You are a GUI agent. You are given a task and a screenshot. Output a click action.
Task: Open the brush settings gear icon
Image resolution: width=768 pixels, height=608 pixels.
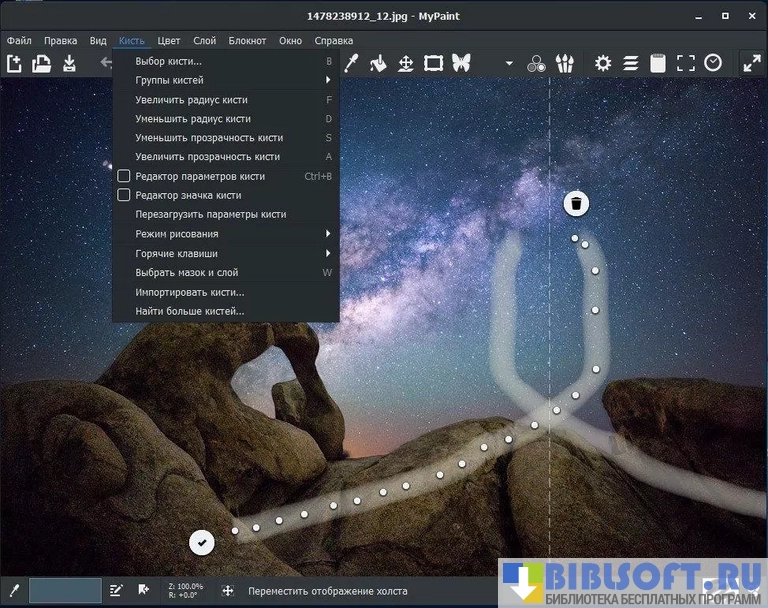[x=603, y=63]
